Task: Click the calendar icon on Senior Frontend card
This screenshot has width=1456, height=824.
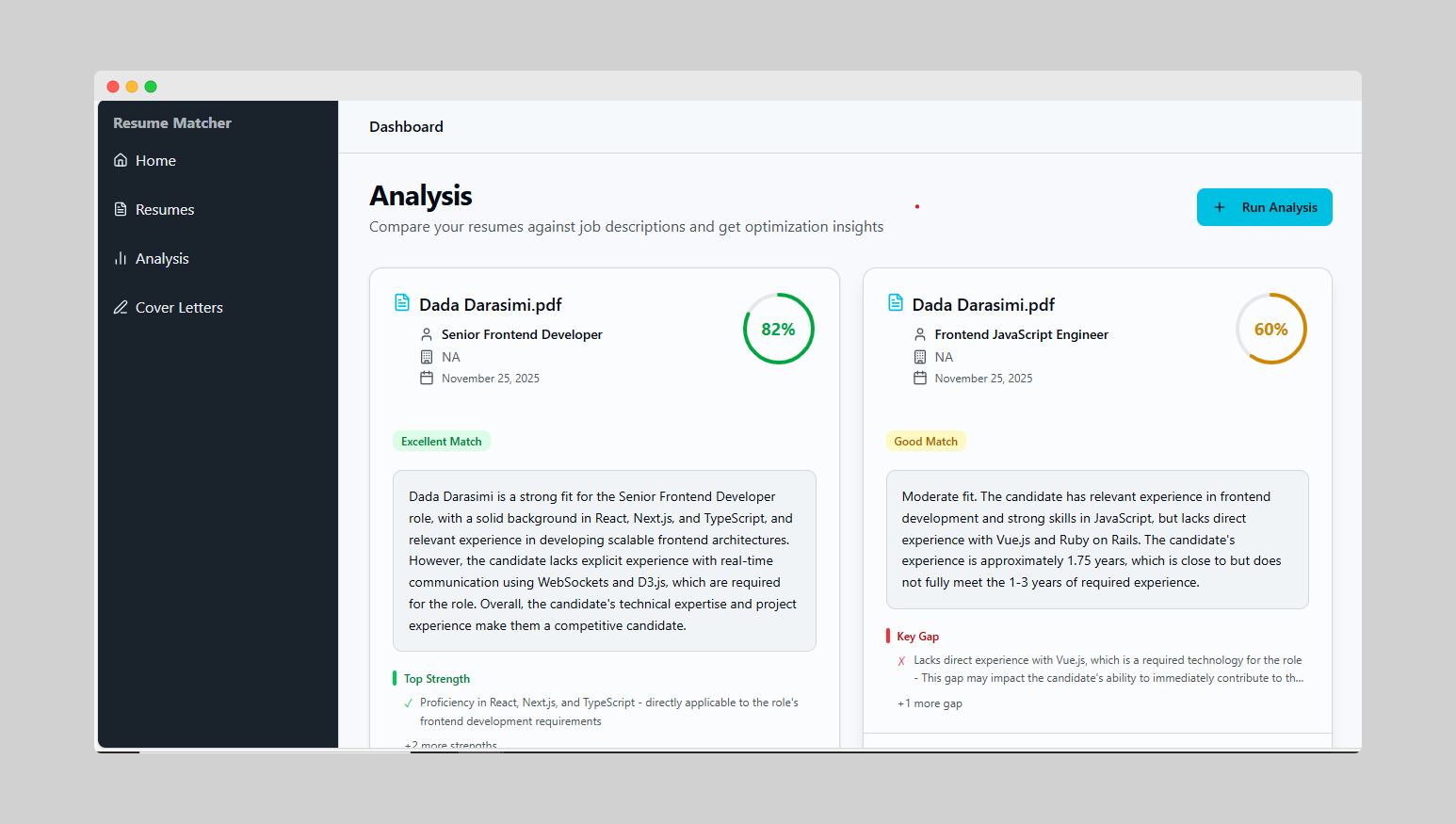Action: (427, 379)
